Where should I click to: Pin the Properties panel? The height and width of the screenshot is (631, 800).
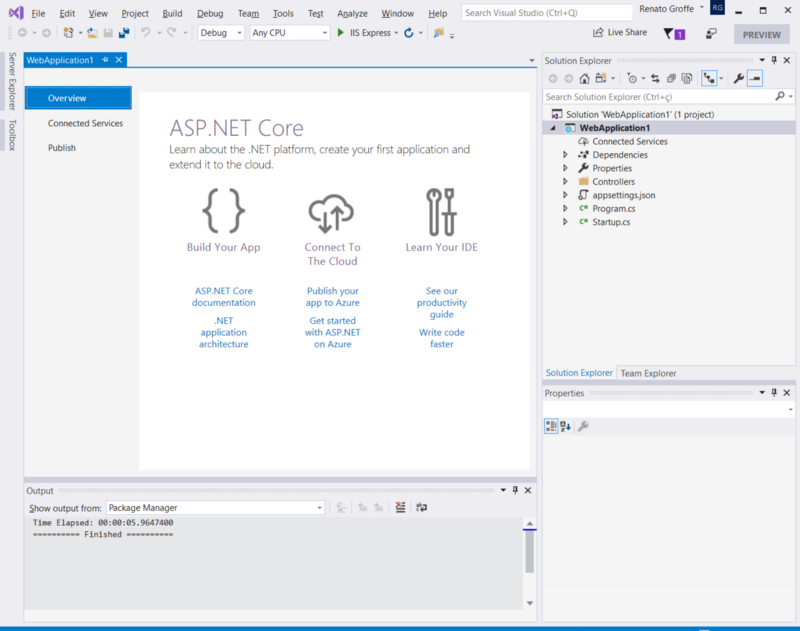[774, 392]
